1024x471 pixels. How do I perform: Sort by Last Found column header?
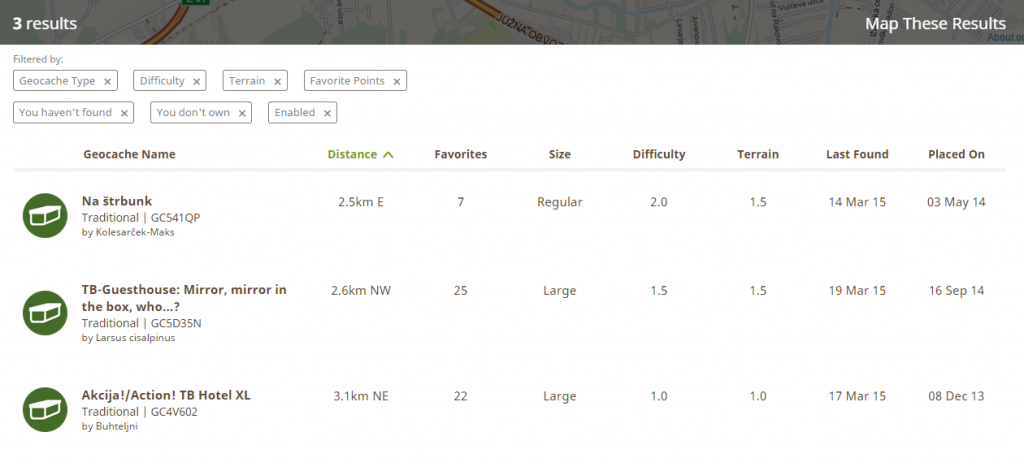(857, 155)
